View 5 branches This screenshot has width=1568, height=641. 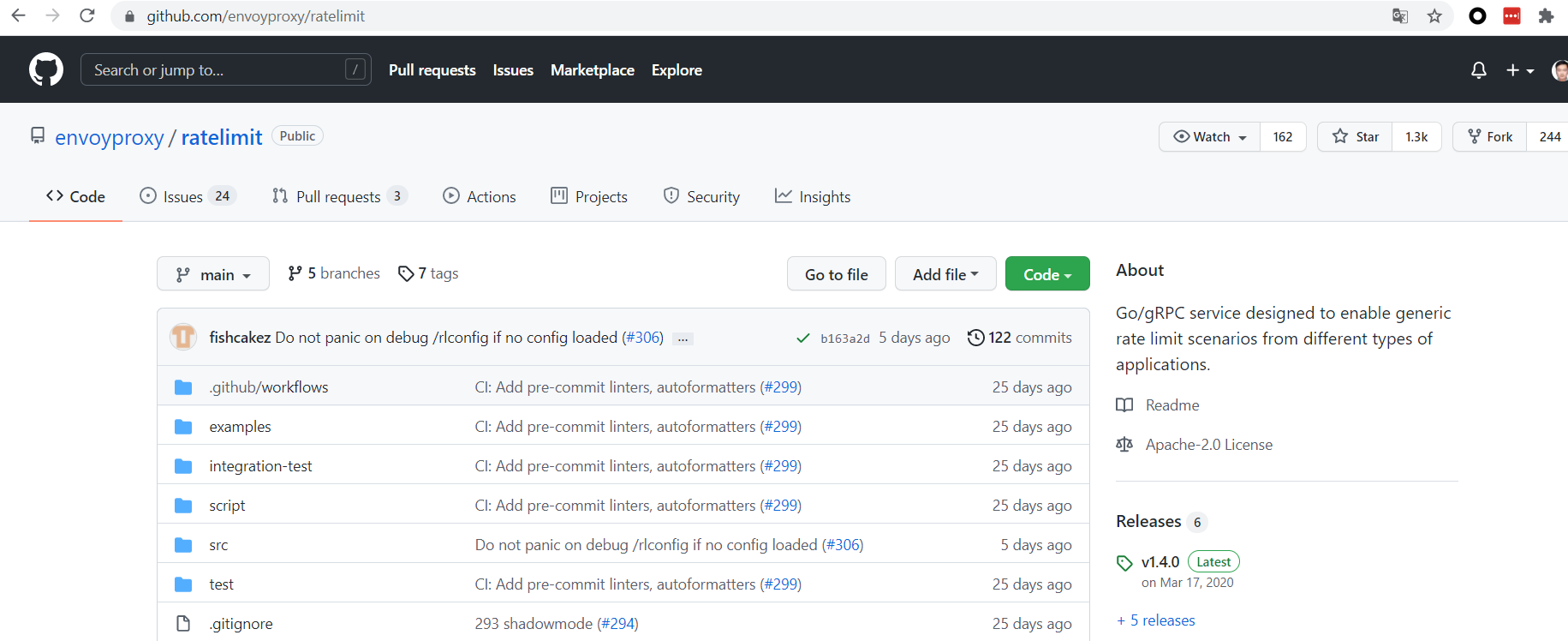pos(334,273)
